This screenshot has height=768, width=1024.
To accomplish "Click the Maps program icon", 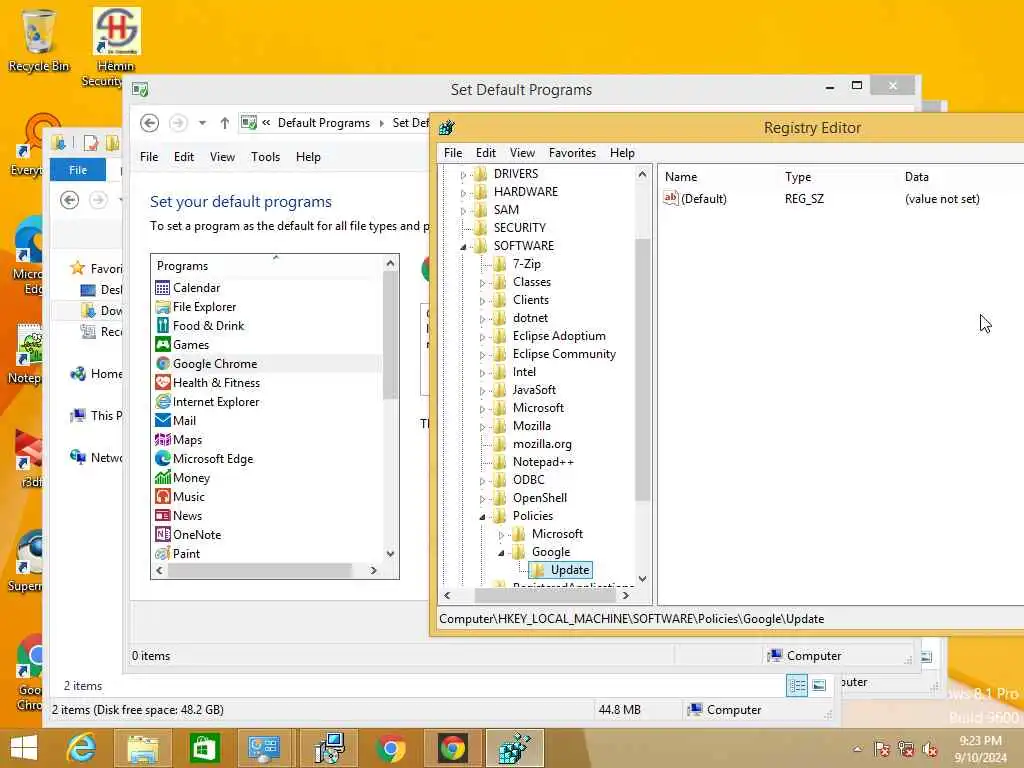I will click(163, 440).
